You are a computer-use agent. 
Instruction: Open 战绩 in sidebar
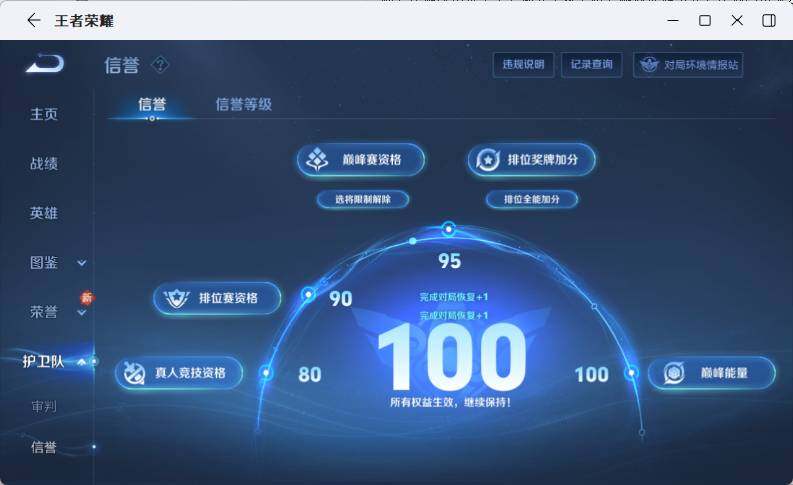44,163
